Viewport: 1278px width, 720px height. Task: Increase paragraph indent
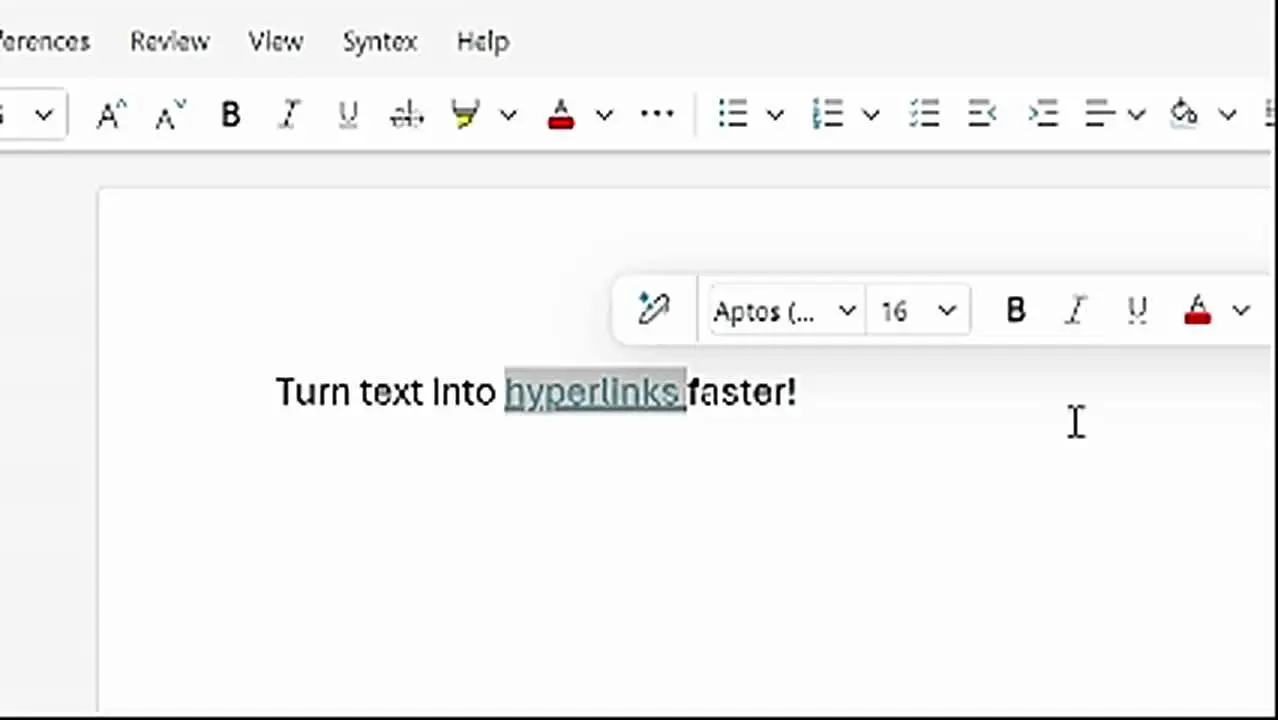(x=1043, y=114)
